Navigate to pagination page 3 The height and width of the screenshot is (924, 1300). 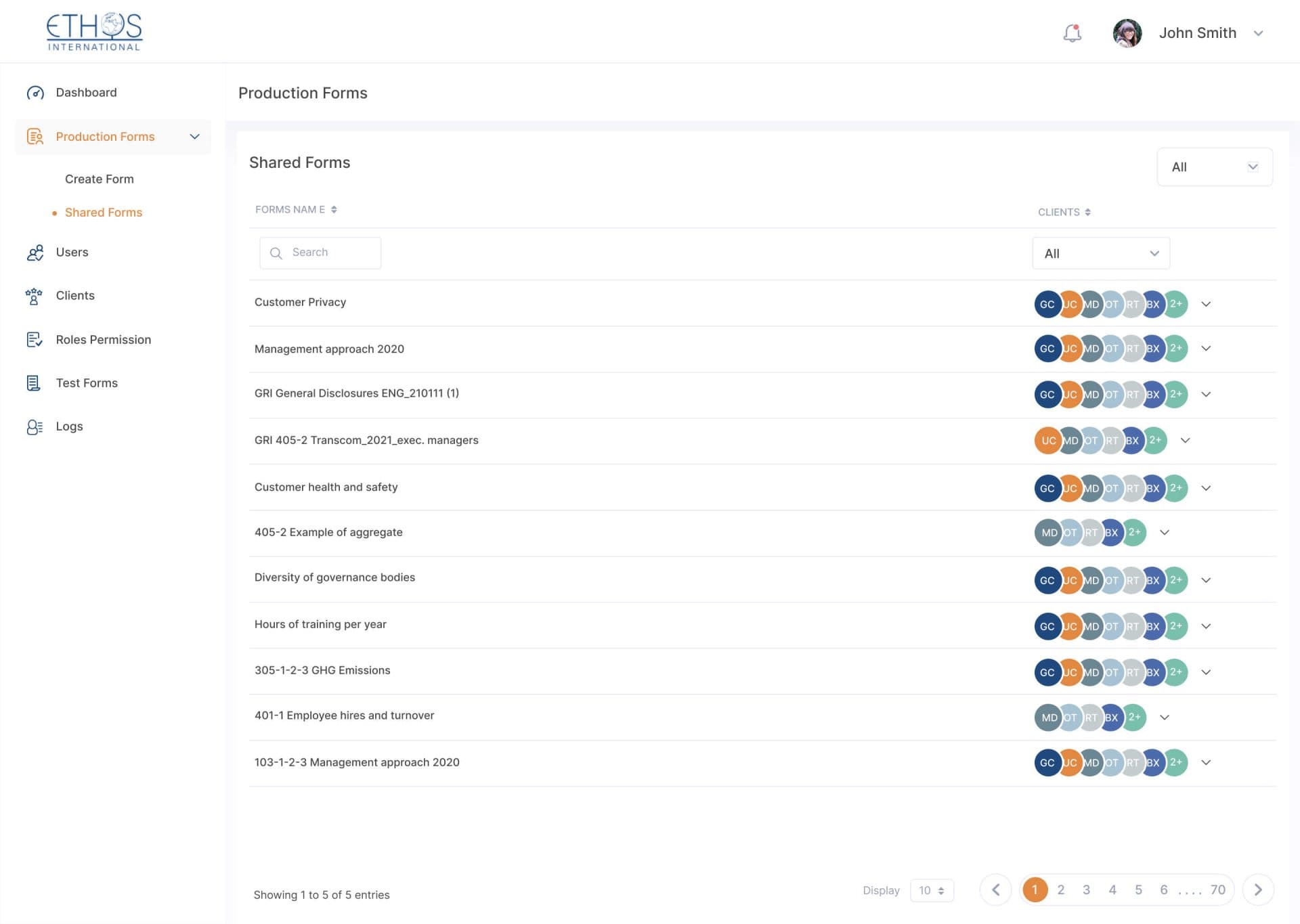tap(1086, 890)
